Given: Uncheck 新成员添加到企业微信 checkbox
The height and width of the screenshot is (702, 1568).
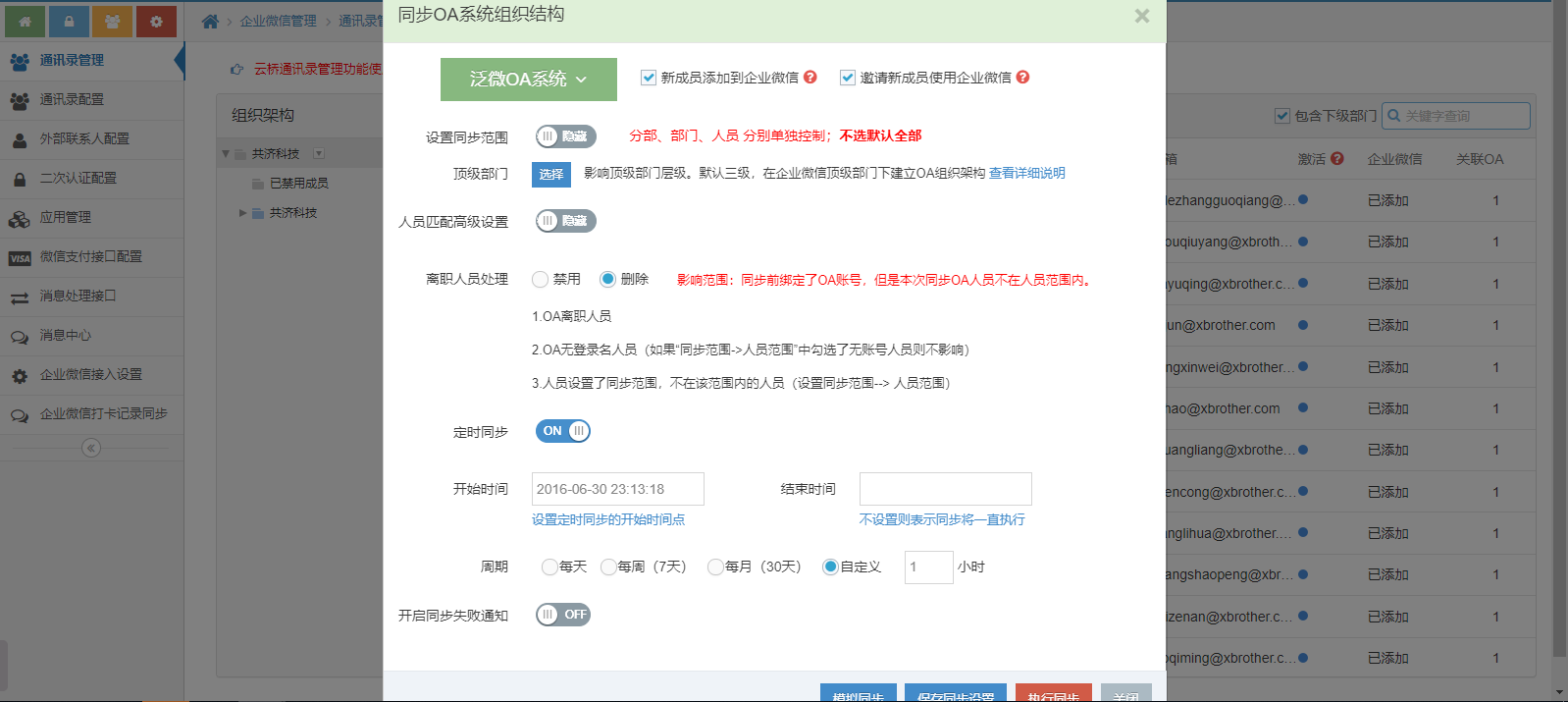Looking at the screenshot, I should click(x=649, y=78).
